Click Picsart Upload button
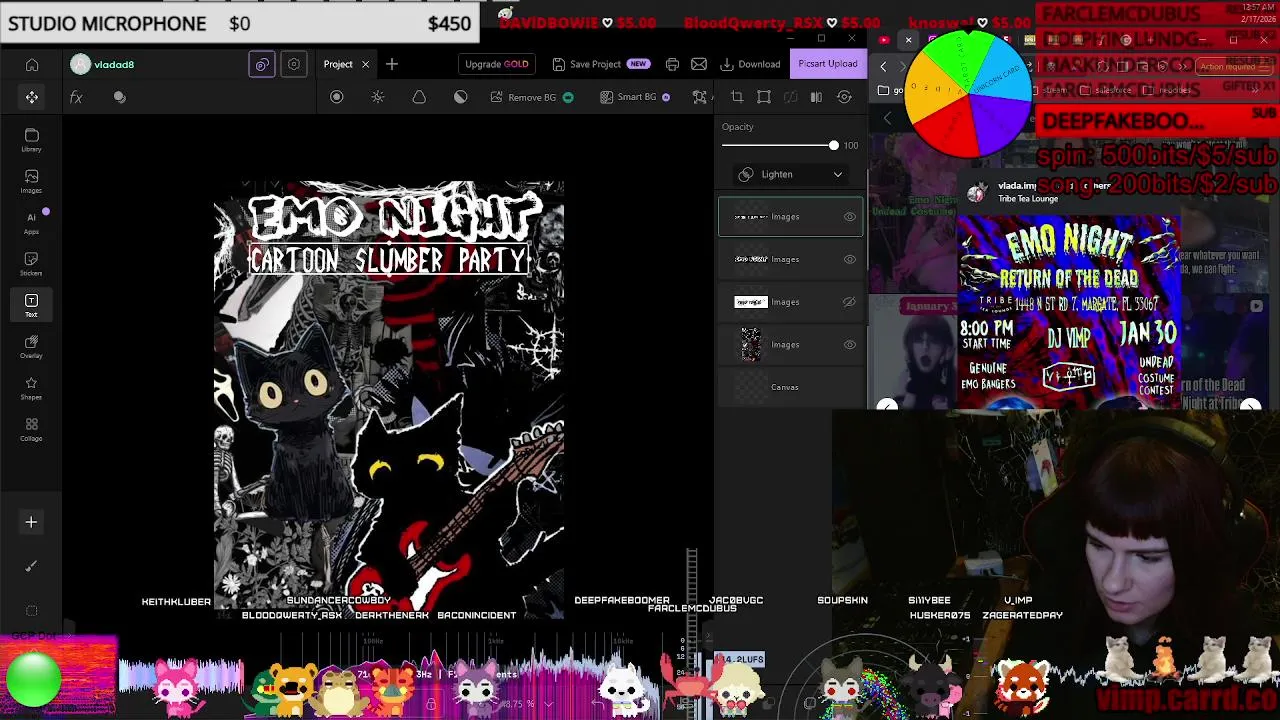The width and height of the screenshot is (1280, 720). pos(827,64)
